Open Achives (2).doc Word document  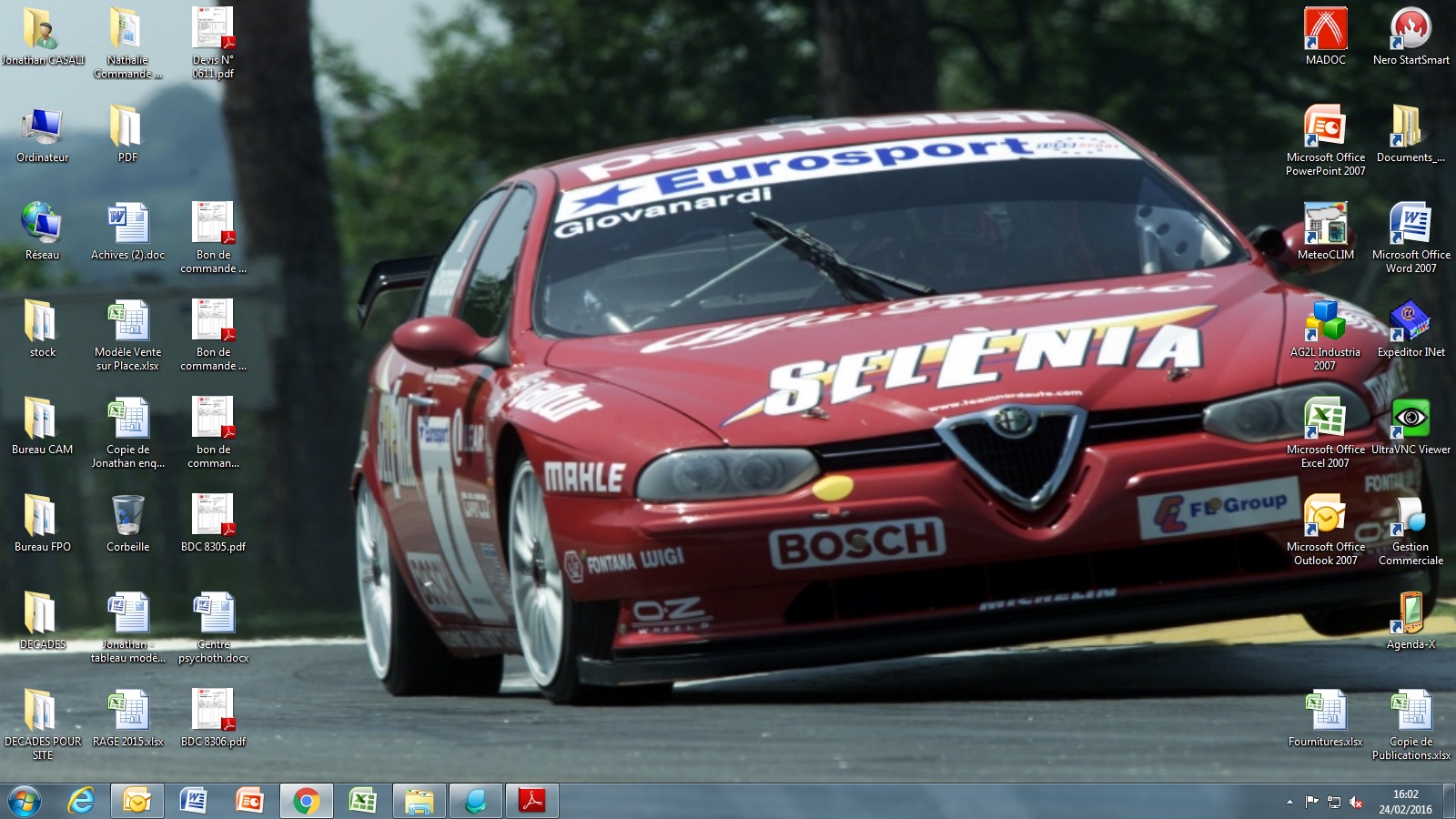click(x=127, y=232)
